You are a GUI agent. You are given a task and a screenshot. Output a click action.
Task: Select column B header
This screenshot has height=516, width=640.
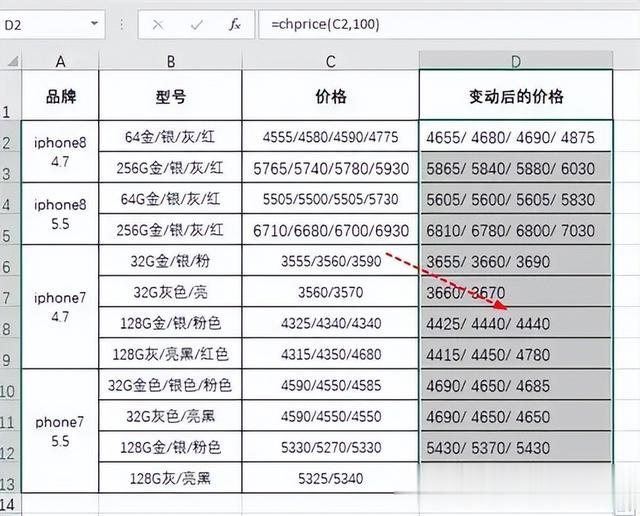tap(171, 62)
